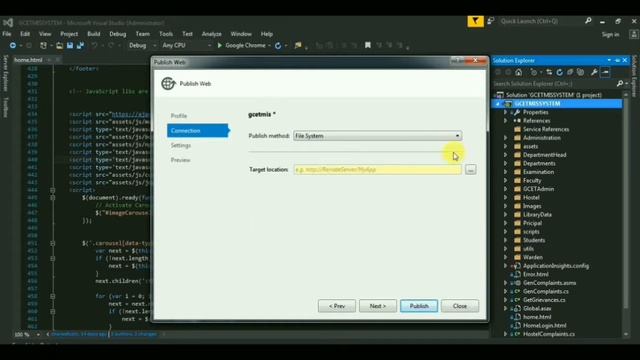Click the Publish button
The height and width of the screenshot is (360, 640).
419,306
